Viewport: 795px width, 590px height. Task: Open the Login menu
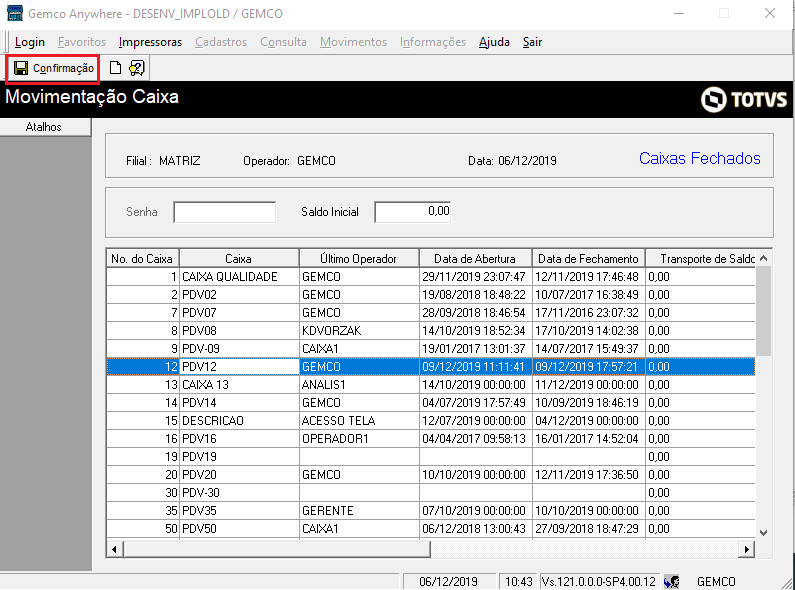pos(30,42)
